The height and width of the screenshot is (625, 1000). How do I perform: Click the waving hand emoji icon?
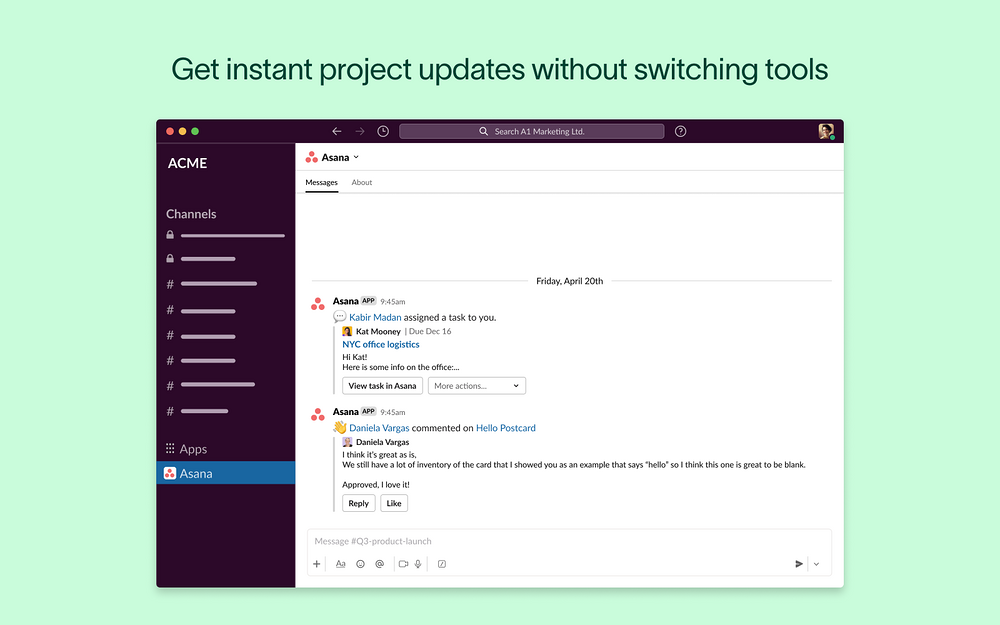[340, 427]
